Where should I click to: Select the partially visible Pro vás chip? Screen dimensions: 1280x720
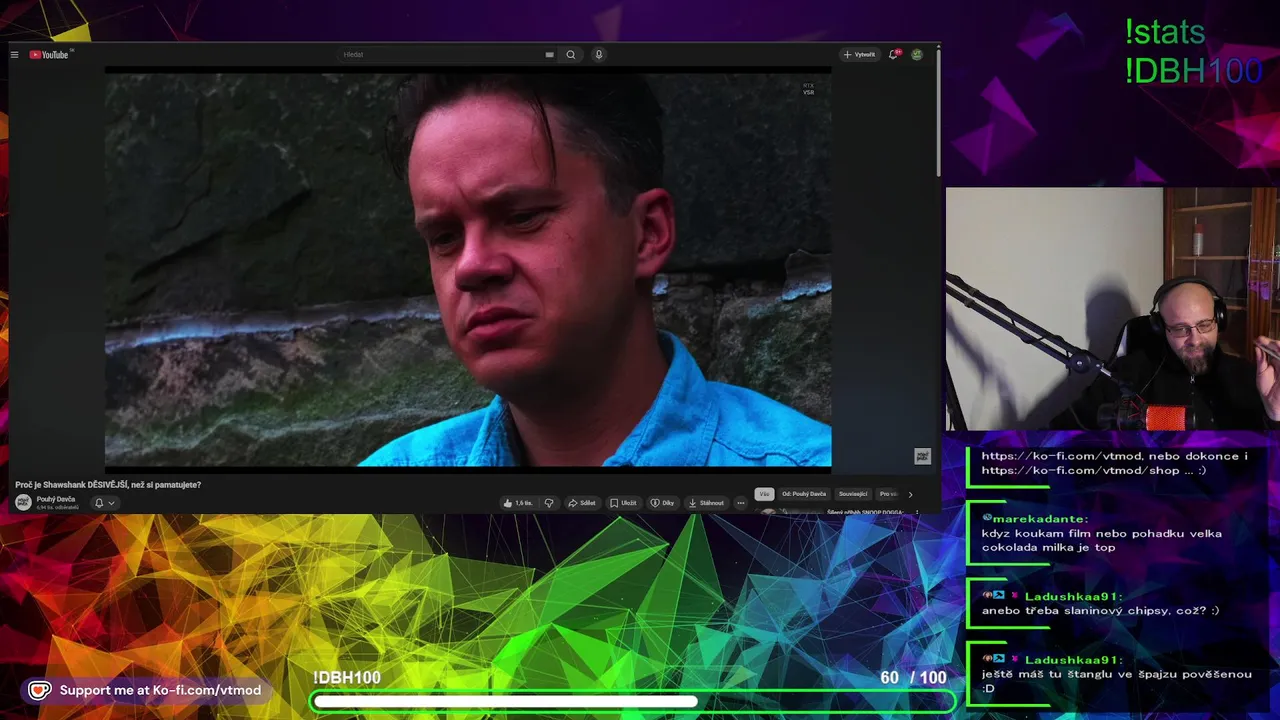click(888, 494)
